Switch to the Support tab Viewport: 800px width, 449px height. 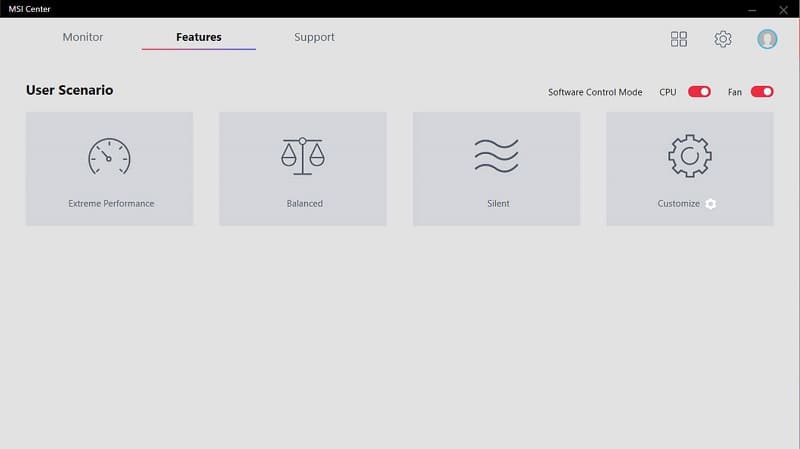click(314, 37)
